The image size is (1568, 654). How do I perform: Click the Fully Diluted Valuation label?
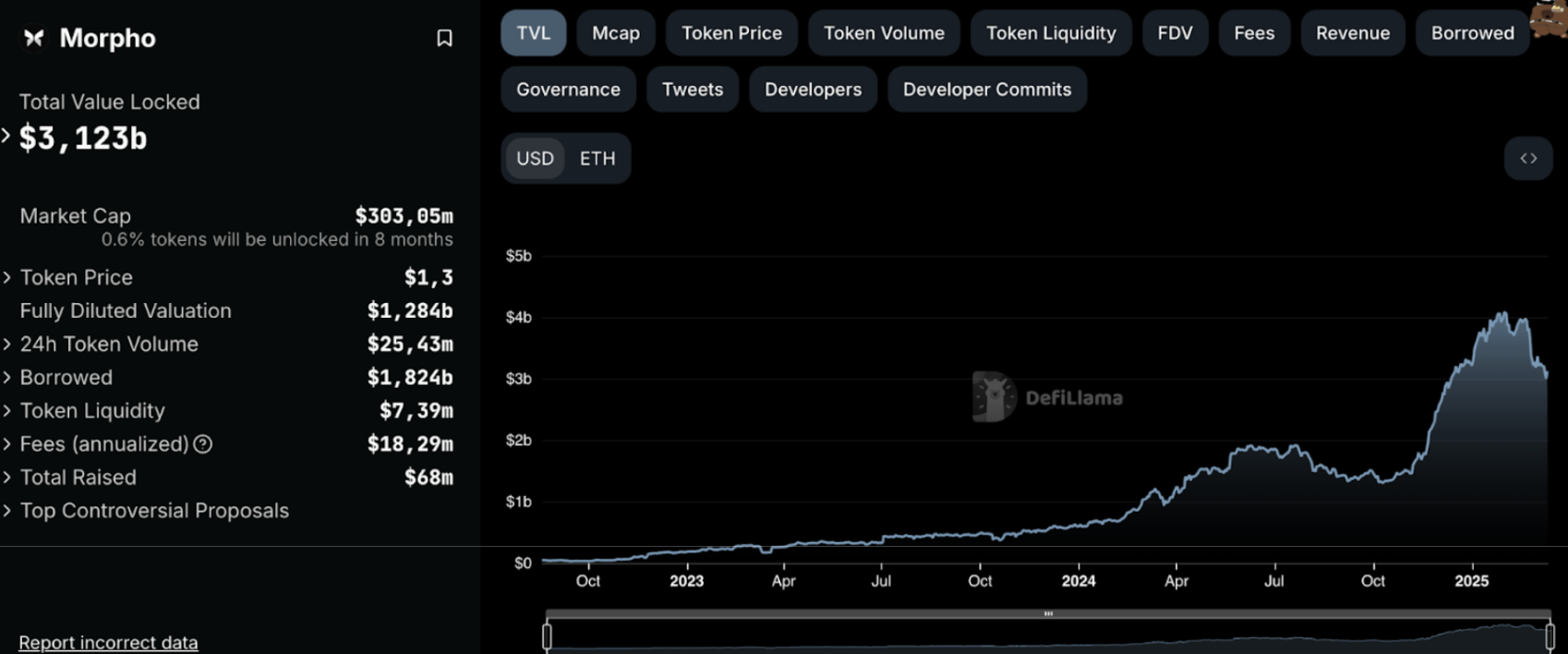(x=126, y=310)
